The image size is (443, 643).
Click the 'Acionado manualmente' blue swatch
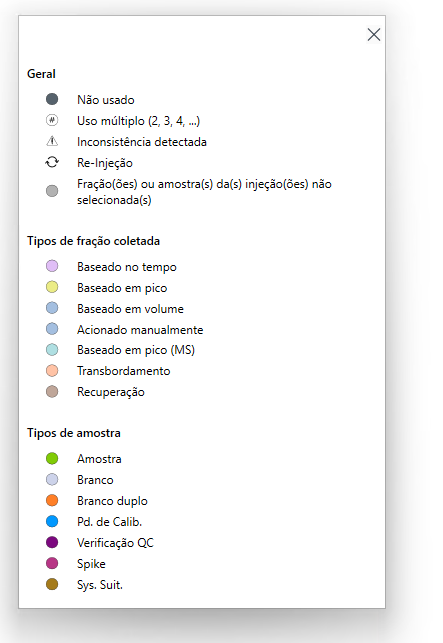coord(52,329)
